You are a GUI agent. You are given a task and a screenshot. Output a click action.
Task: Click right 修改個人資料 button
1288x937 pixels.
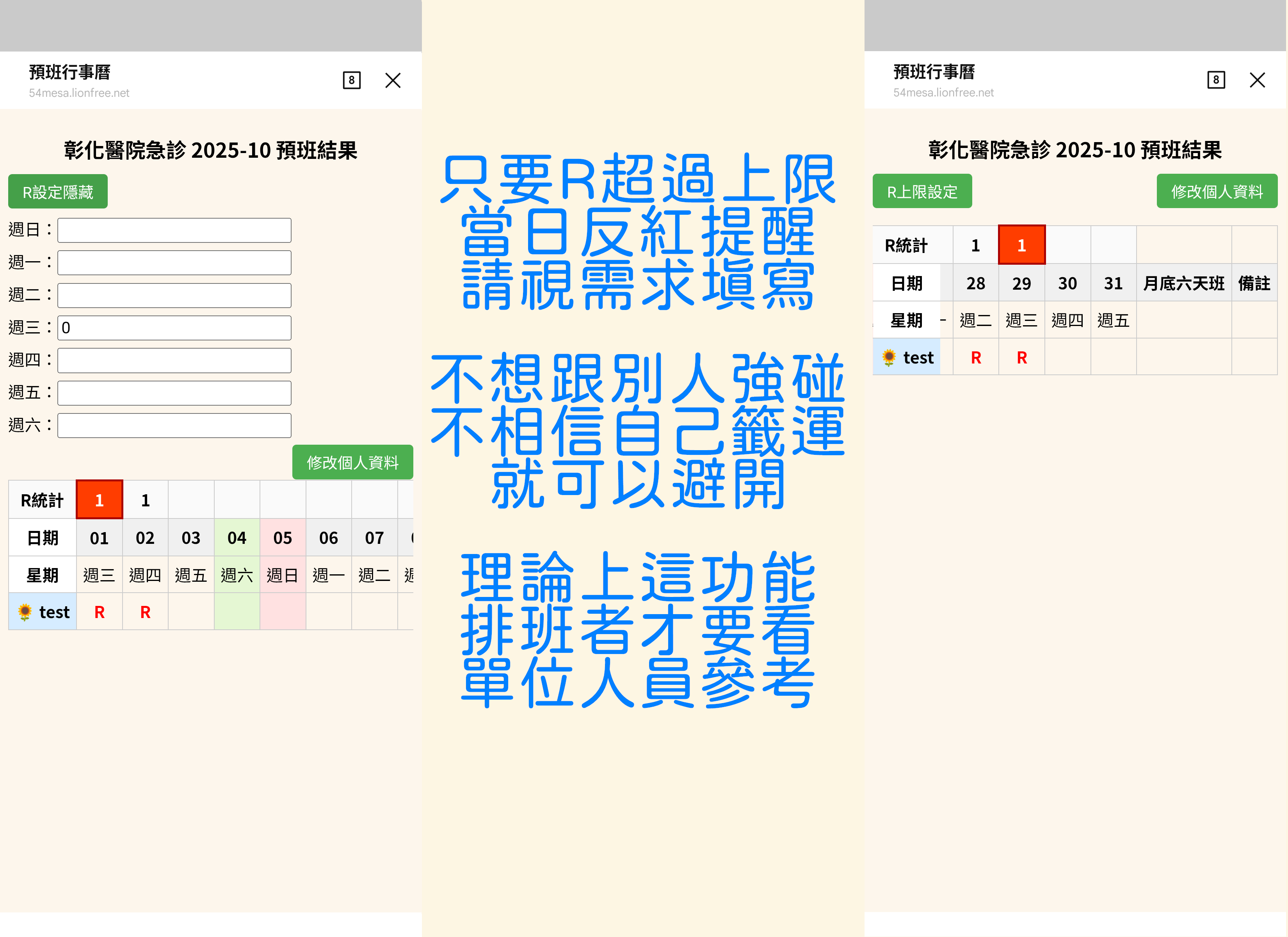tap(1217, 191)
